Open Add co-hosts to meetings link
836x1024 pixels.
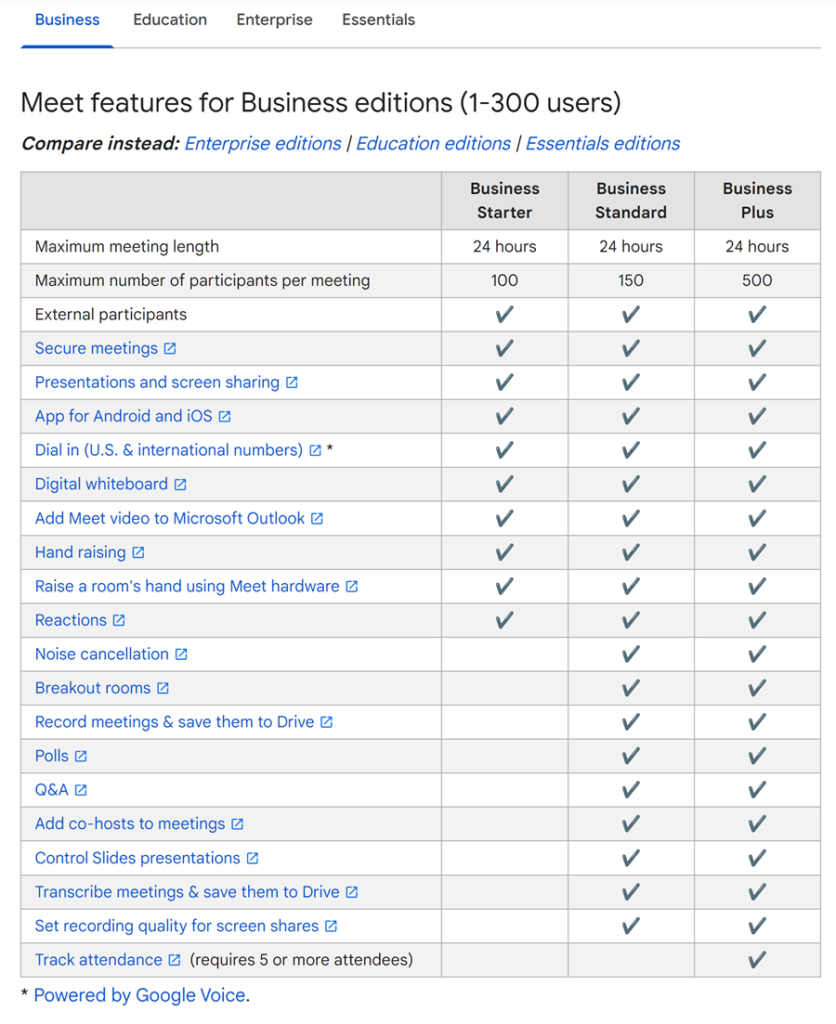[x=130, y=824]
